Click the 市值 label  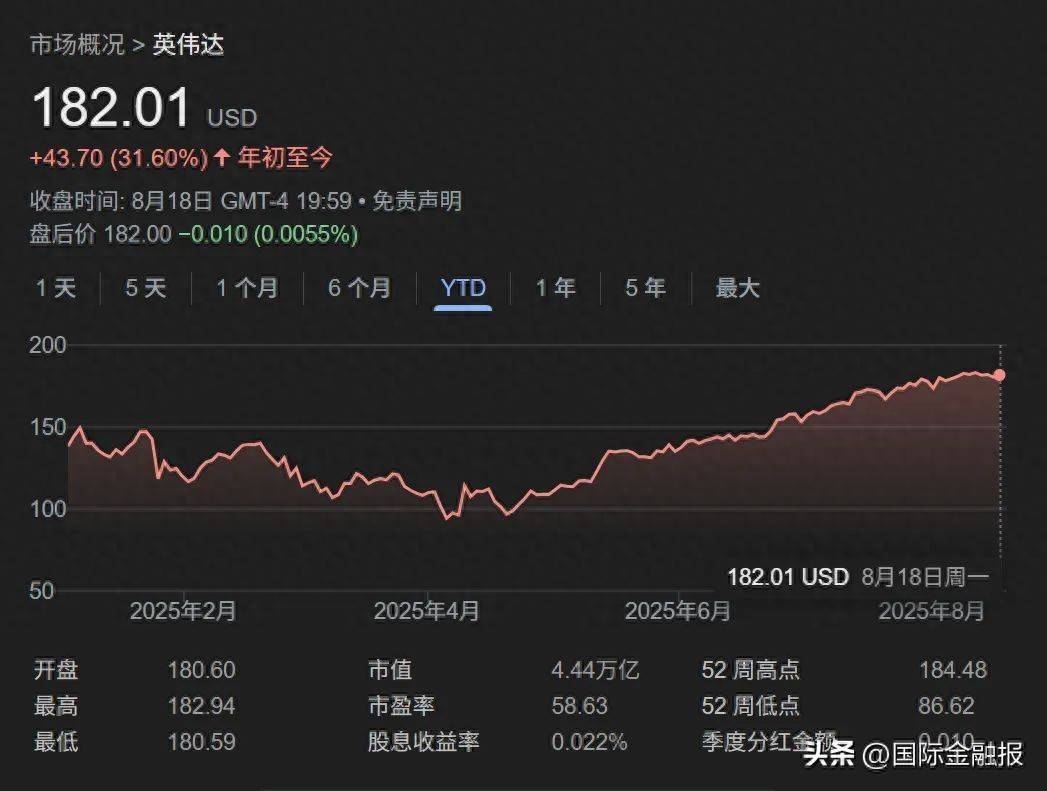pyautogui.click(x=391, y=670)
